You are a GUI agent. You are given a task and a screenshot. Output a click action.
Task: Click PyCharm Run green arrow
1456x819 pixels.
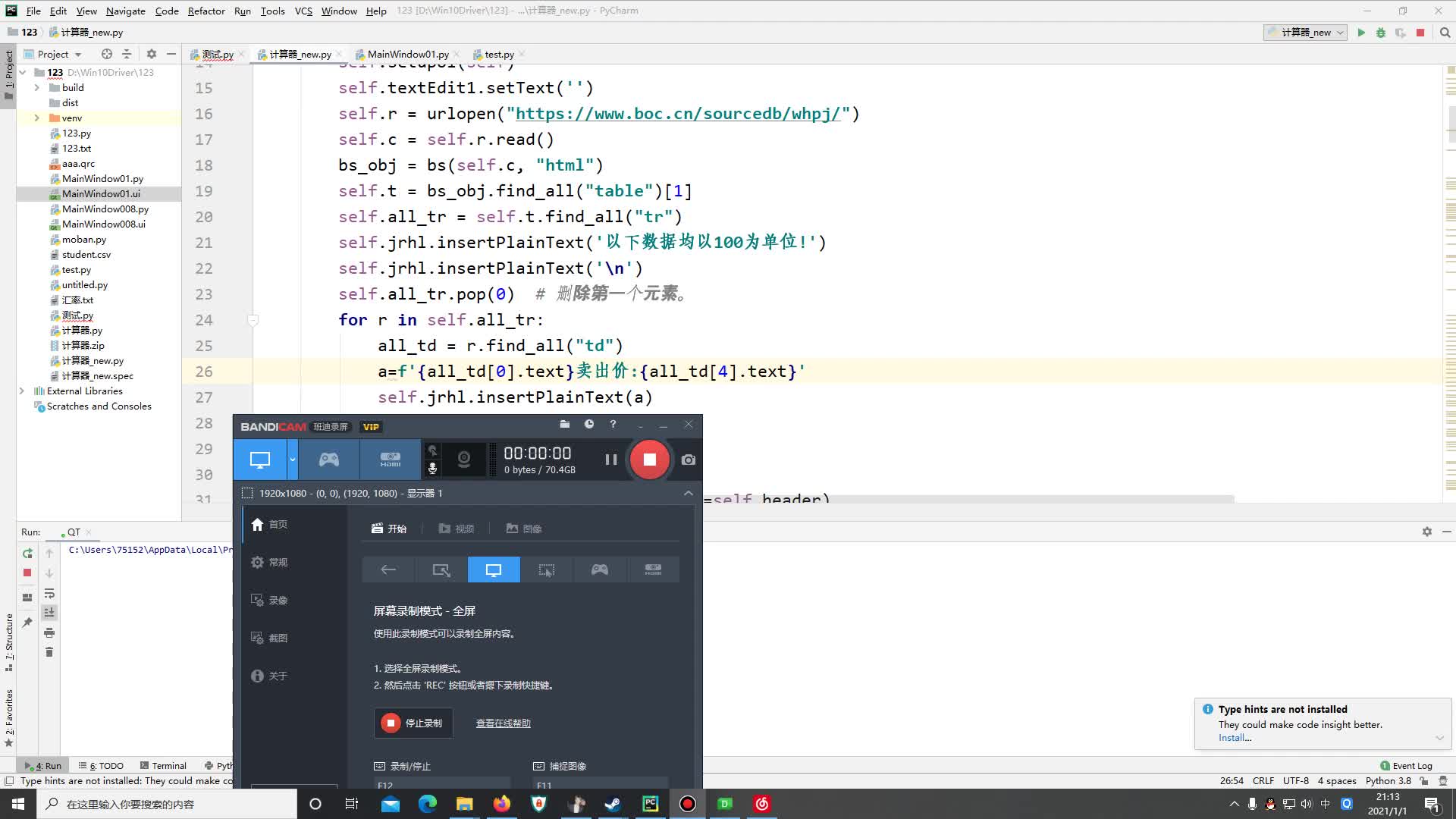tap(1361, 33)
